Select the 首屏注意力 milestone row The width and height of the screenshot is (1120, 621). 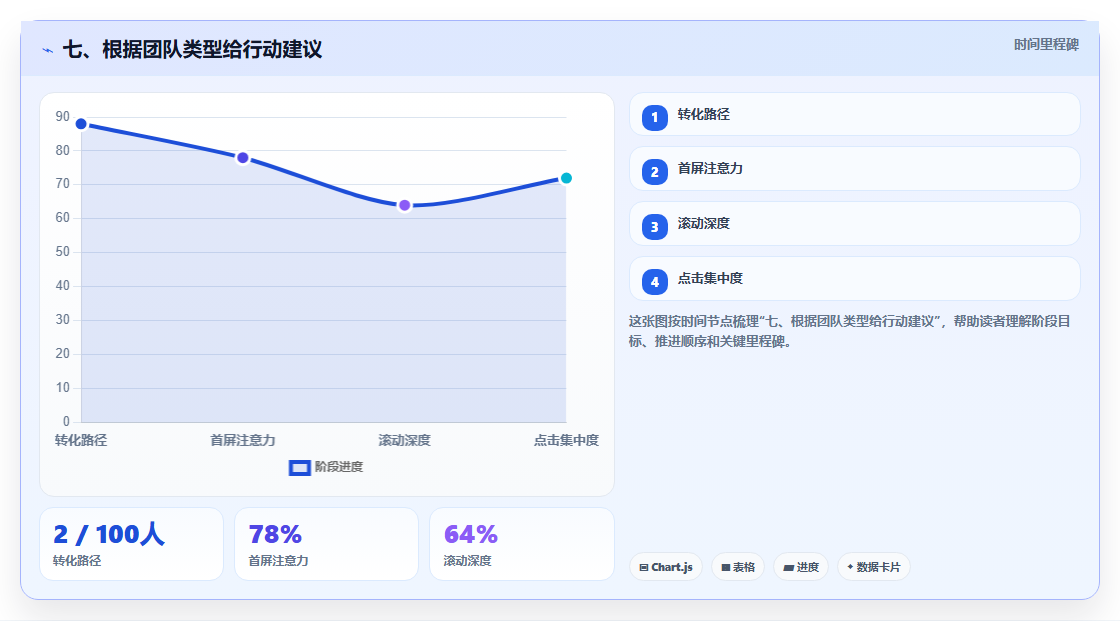[854, 169]
